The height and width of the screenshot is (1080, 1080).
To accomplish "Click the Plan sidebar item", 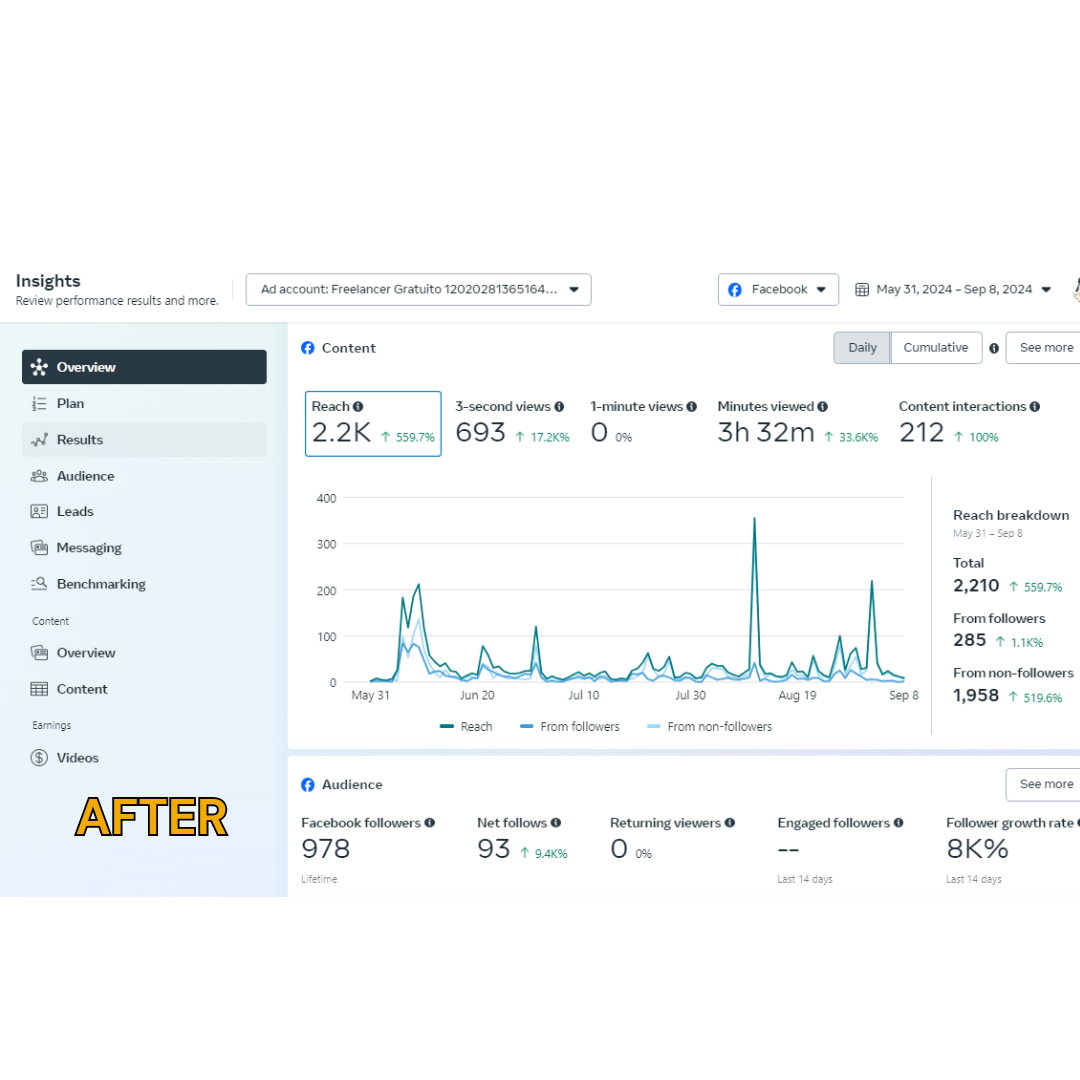I will pos(144,404).
